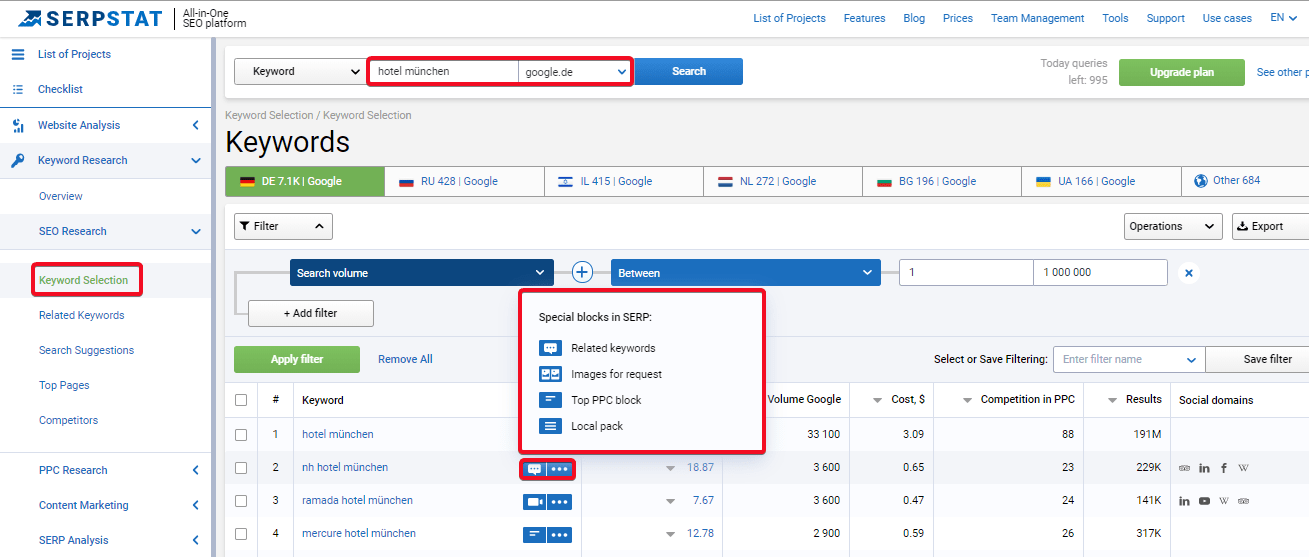The width and height of the screenshot is (1309, 557).
Task: Open the EN language selector
Action: click(1283, 18)
